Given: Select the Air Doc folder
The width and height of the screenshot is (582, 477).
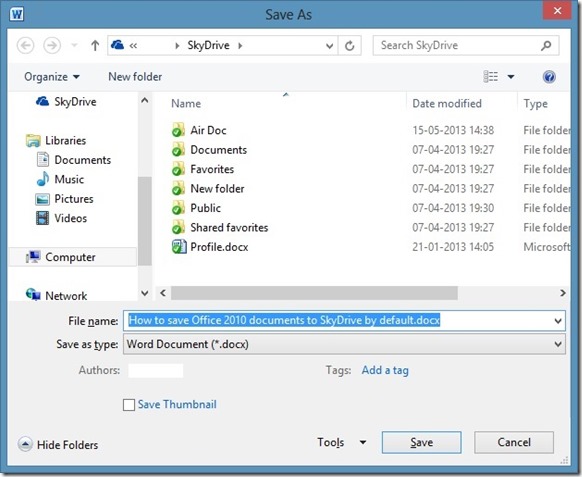Looking at the screenshot, I should [208, 130].
